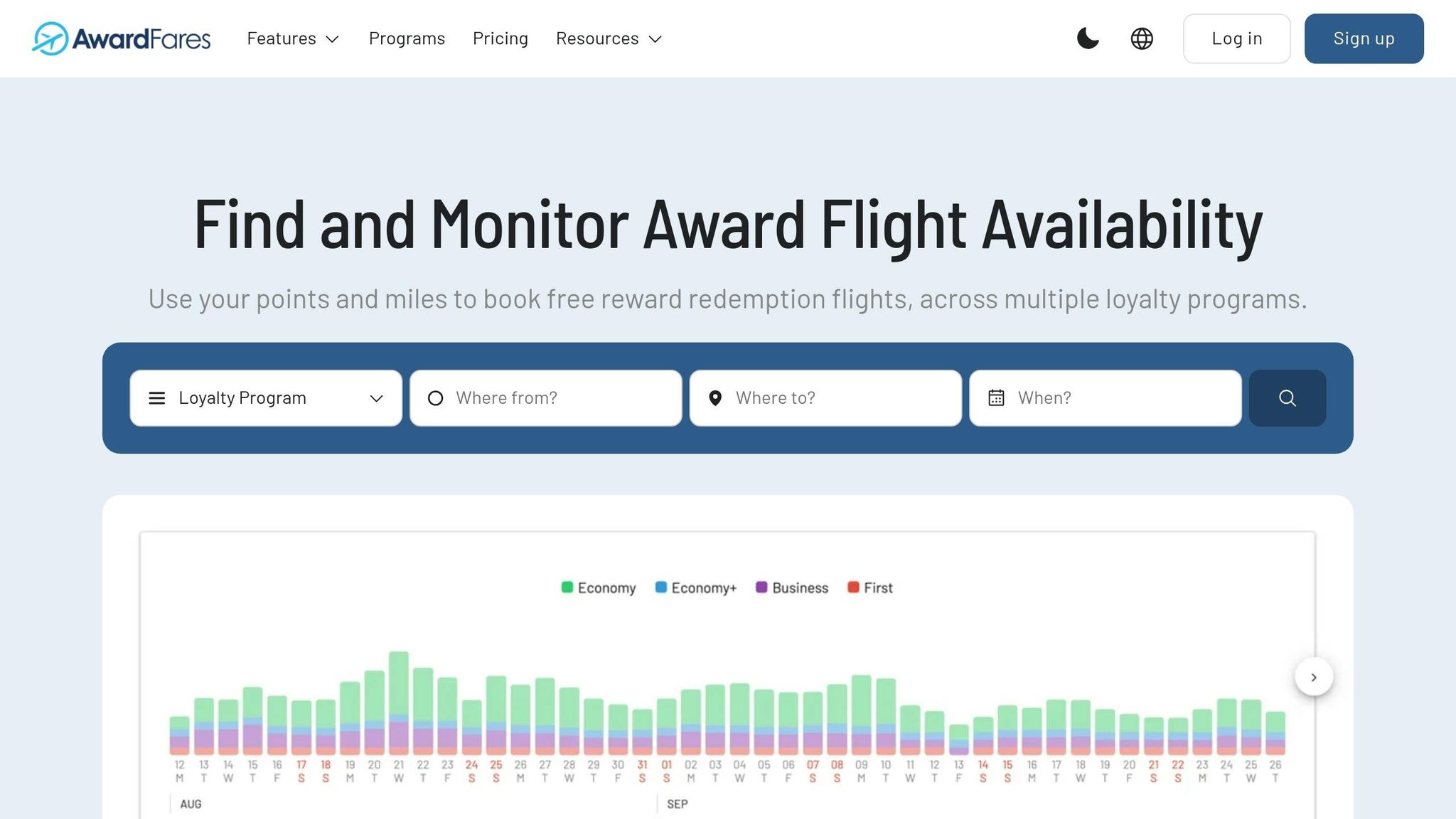Image resolution: width=1456 pixels, height=819 pixels.
Task: Expand the Features menu
Action: pyautogui.click(x=293, y=38)
